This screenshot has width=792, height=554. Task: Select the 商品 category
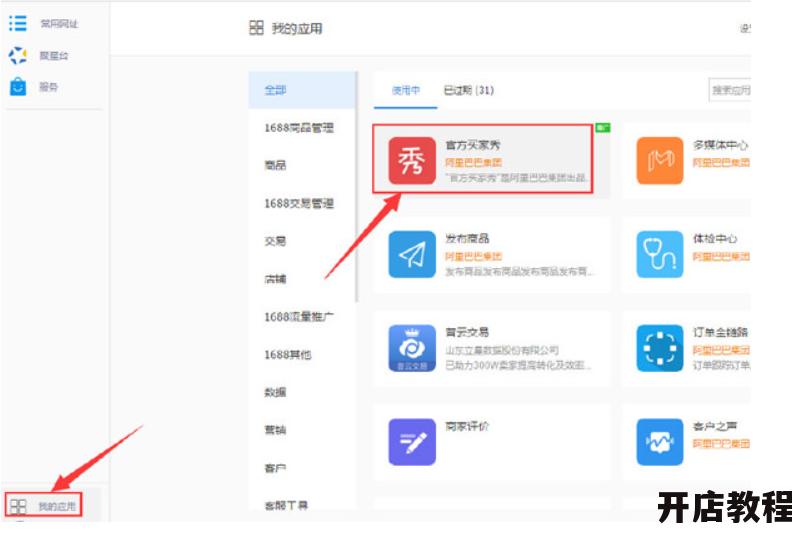pyautogui.click(x=275, y=165)
